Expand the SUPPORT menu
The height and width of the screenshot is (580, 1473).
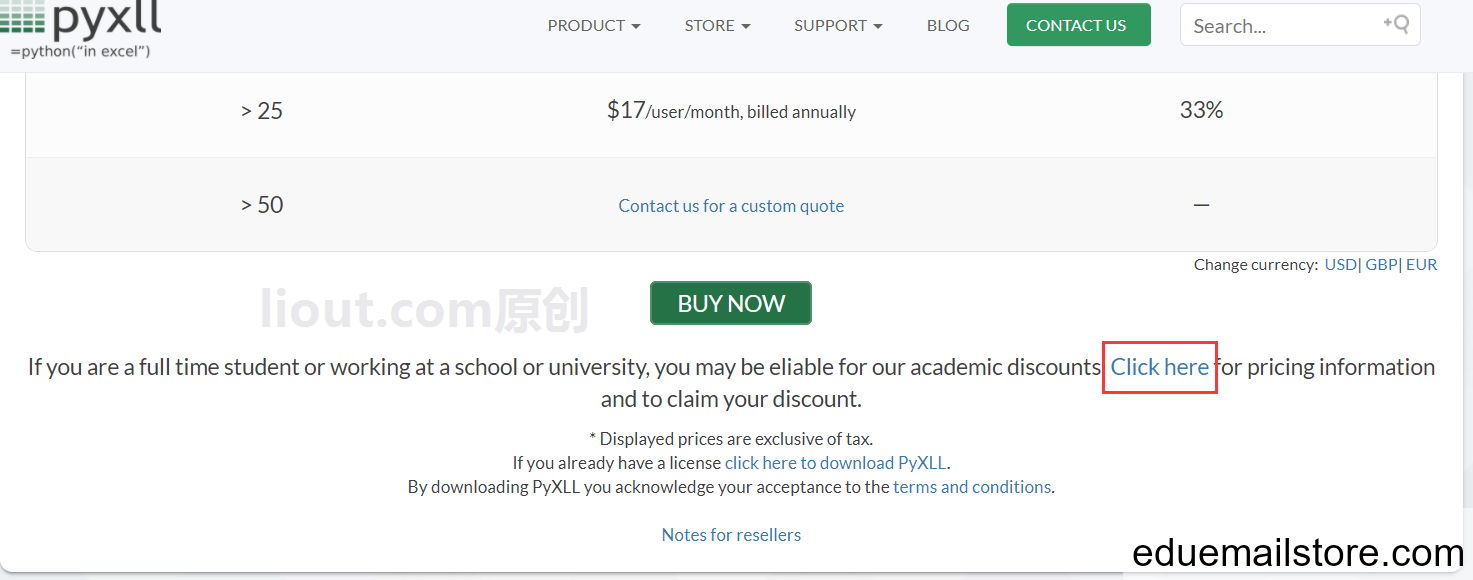click(x=838, y=26)
